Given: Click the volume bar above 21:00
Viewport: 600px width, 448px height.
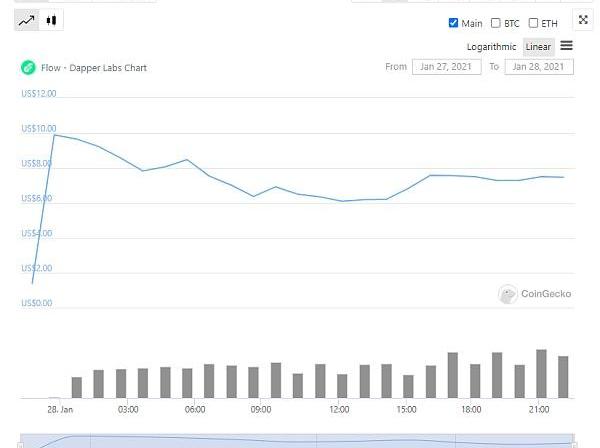Looking at the screenshot, I should (541, 374).
